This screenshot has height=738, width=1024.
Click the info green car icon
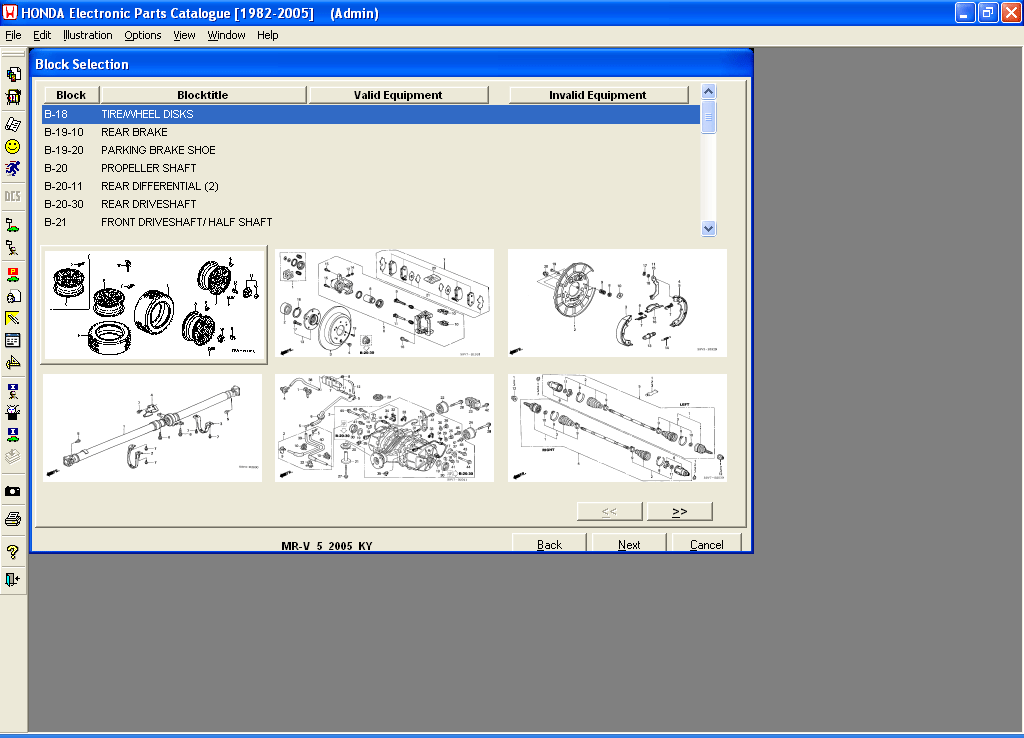pyautogui.click(x=12, y=434)
